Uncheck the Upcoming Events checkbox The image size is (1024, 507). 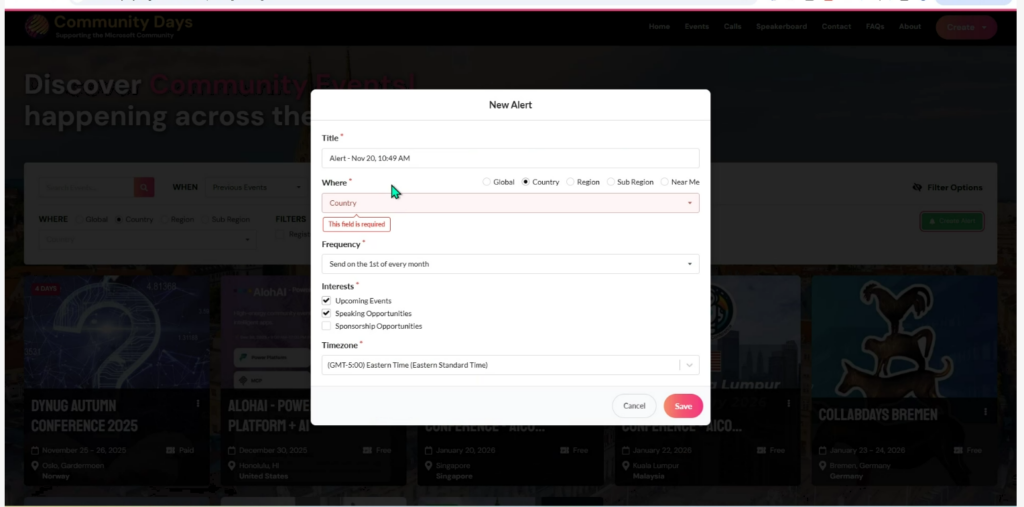[x=326, y=300]
